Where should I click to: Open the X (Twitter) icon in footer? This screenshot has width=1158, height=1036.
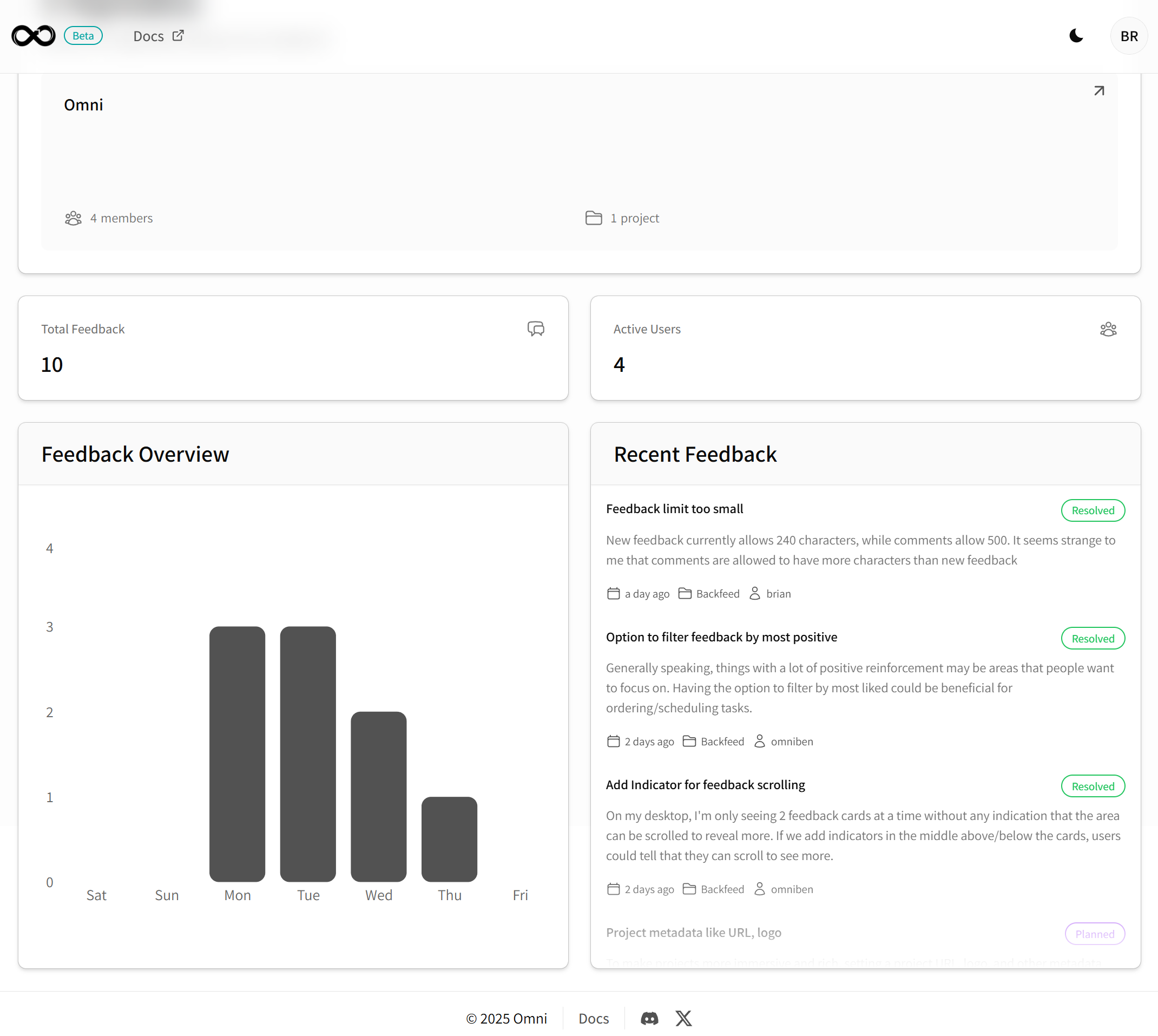[x=683, y=1018]
